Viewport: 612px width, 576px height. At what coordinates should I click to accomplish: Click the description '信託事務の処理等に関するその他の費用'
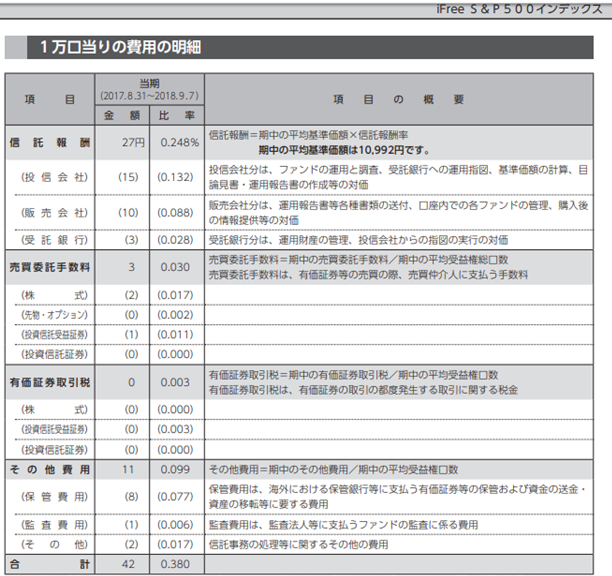(299, 544)
